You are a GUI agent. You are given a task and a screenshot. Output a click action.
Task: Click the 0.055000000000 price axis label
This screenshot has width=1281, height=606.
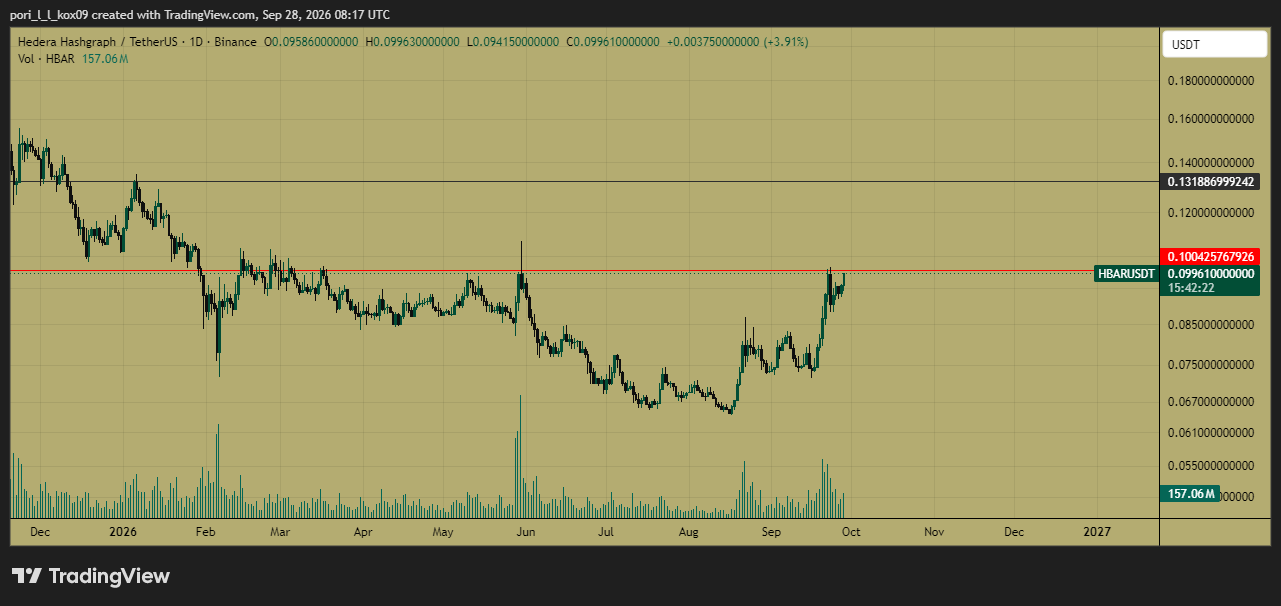[1210, 466]
